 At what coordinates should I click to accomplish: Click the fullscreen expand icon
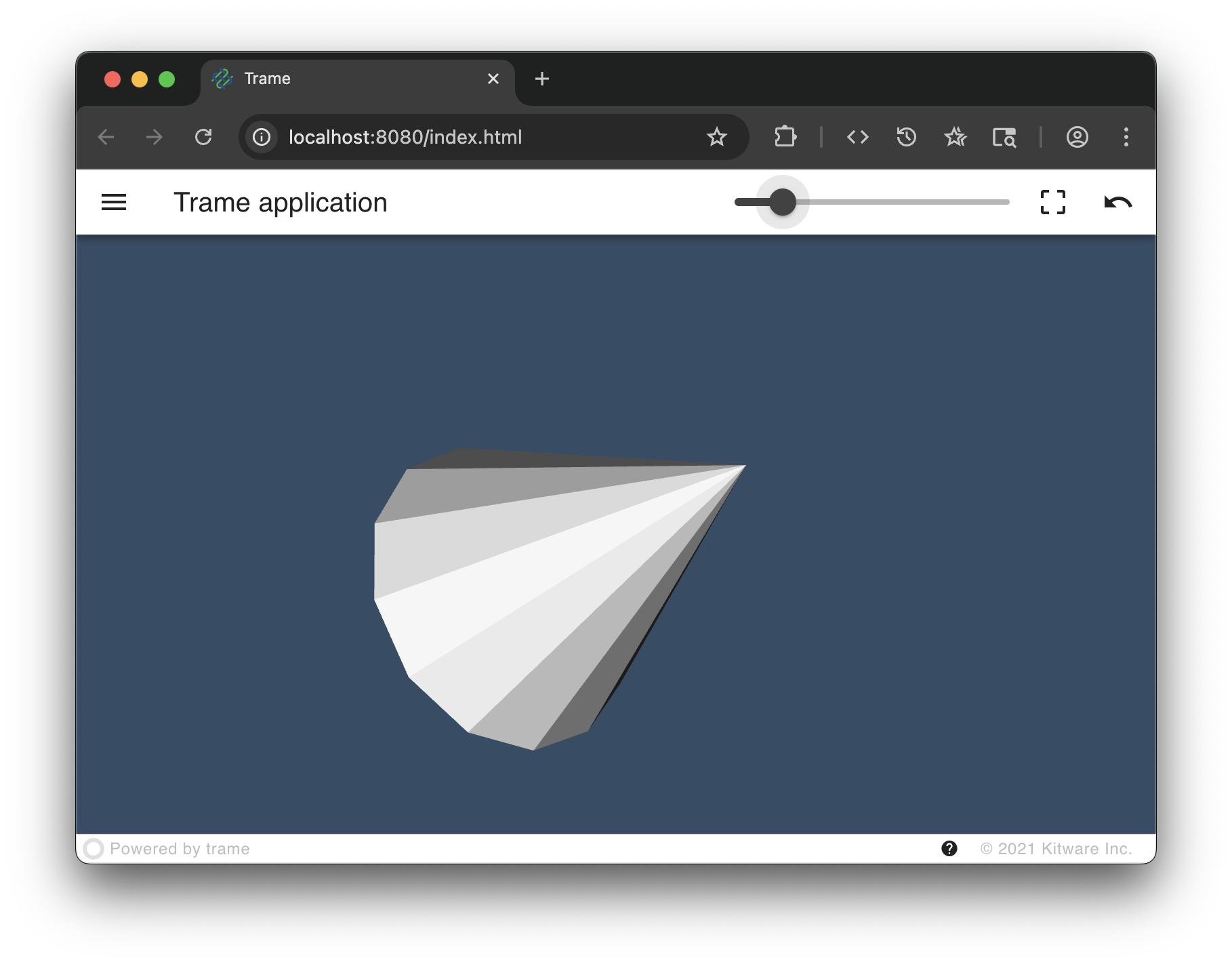[x=1052, y=202]
